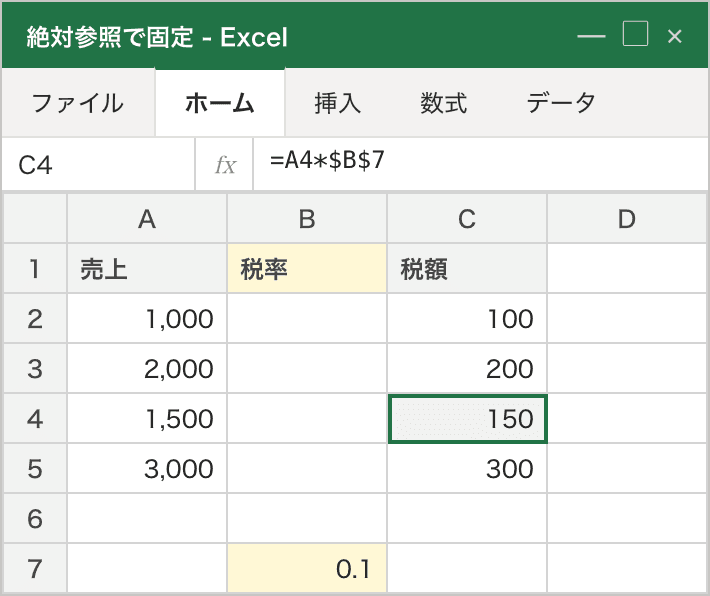Viewport: 710px width, 596px height.
Task: Click the 税率 header cell
Action: tap(307, 269)
